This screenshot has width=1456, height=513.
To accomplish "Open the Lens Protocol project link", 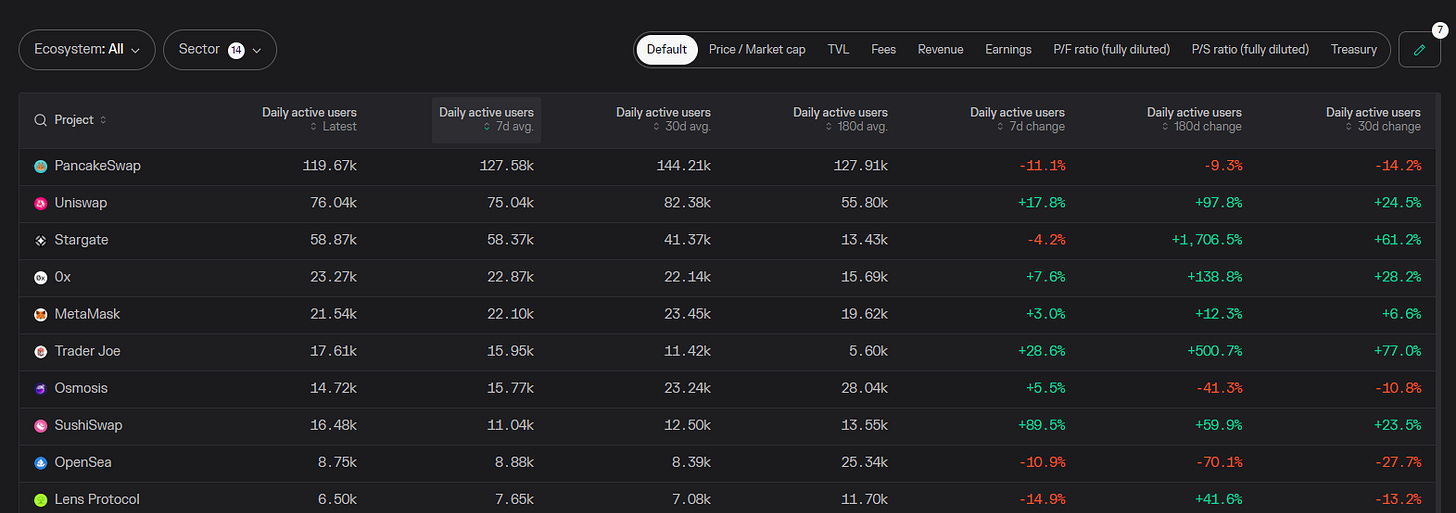I will (97, 499).
